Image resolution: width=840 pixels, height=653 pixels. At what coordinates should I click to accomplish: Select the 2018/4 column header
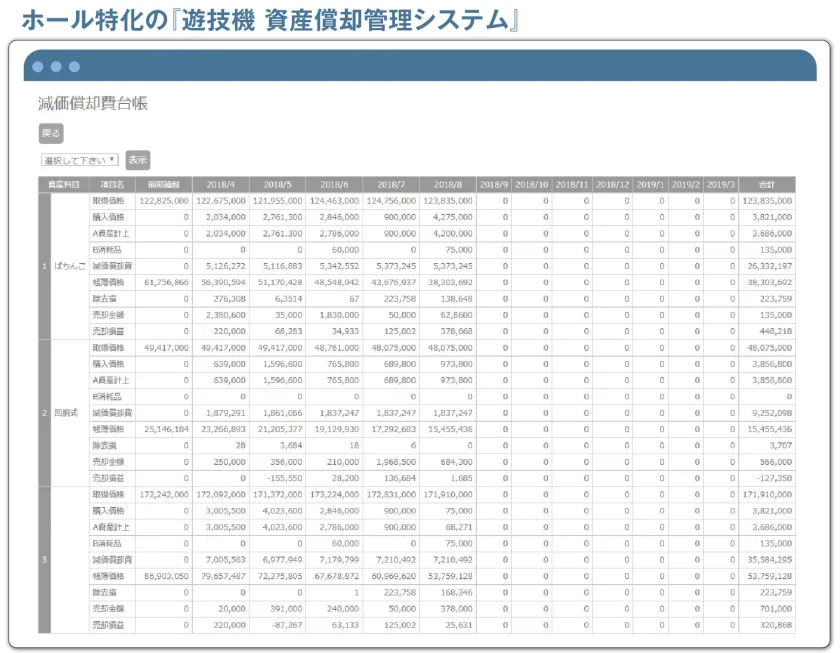click(x=221, y=184)
